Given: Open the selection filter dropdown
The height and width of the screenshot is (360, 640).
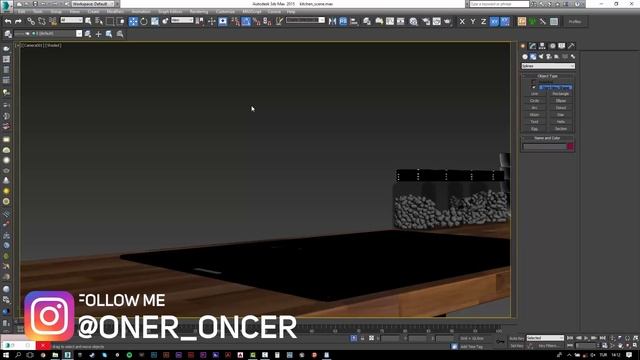Looking at the screenshot, I should click(x=71, y=20).
